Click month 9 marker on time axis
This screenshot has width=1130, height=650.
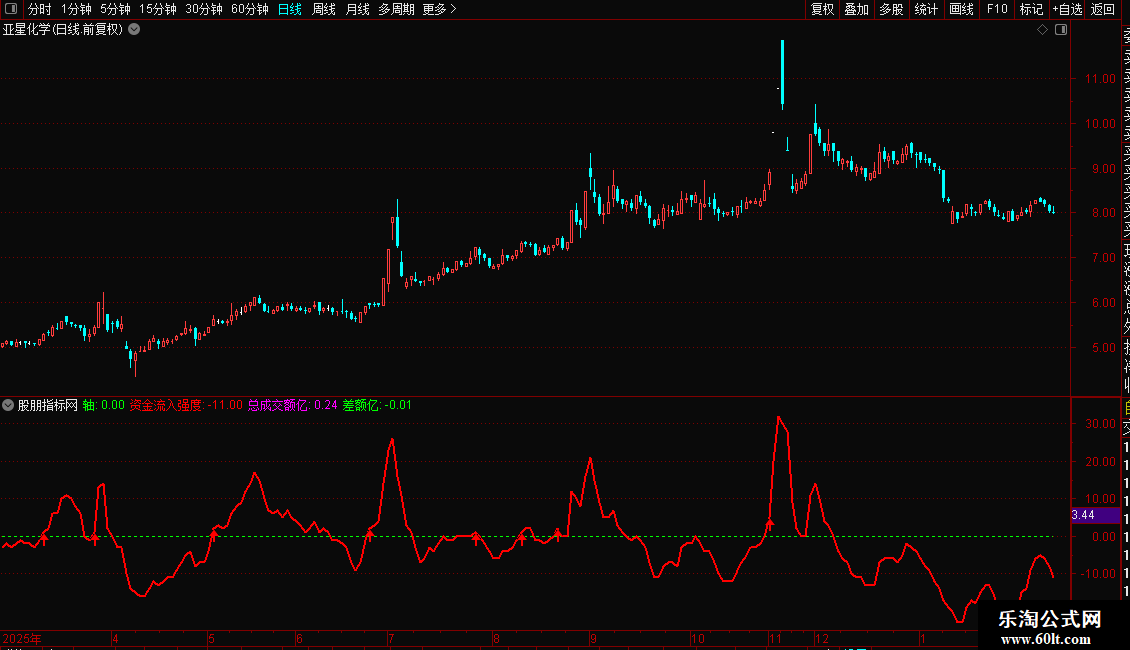593,638
